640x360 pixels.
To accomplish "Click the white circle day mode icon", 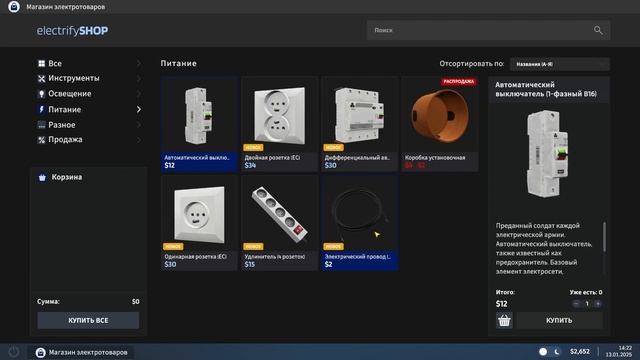I will pos(543,352).
